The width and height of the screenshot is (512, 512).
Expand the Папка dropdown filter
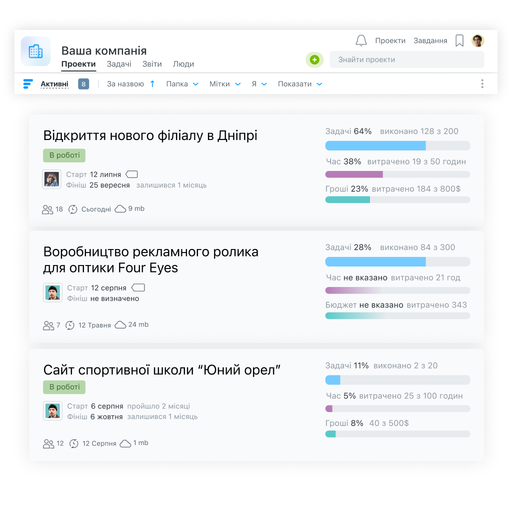(x=182, y=84)
